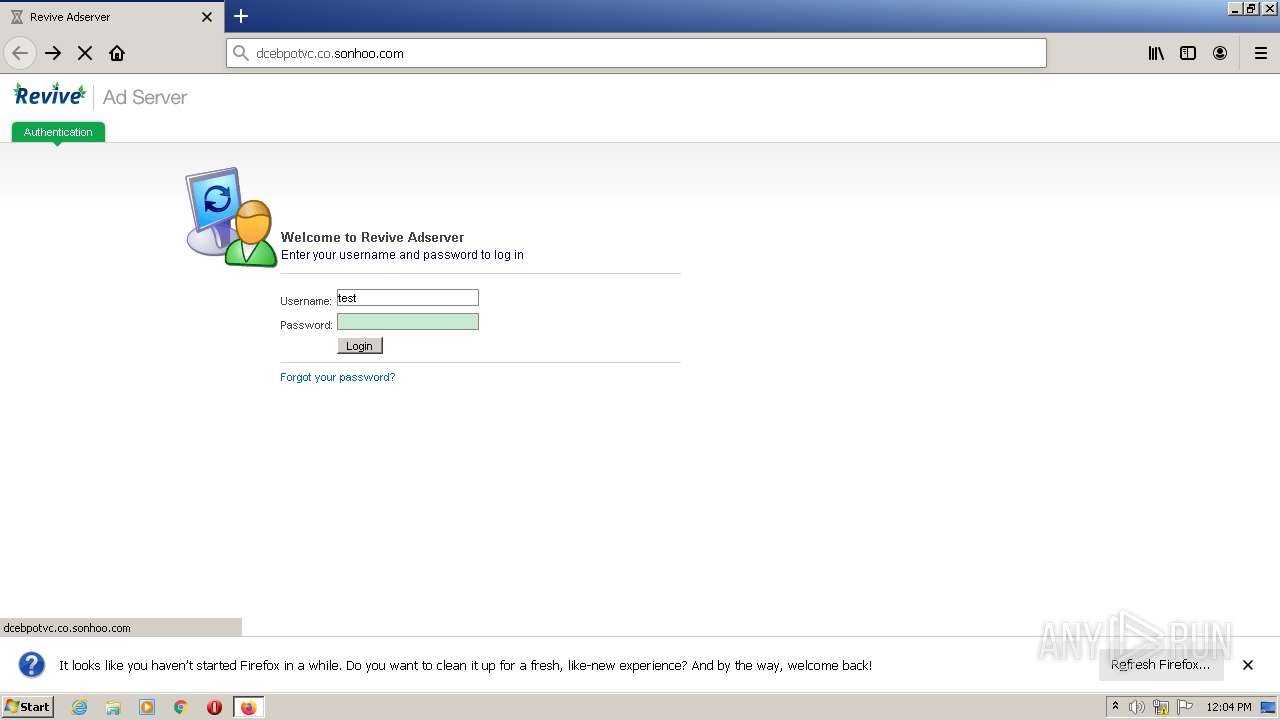Restore down the Firefox window
Viewport: 1280px width, 720px height.
pyautogui.click(x=1251, y=8)
